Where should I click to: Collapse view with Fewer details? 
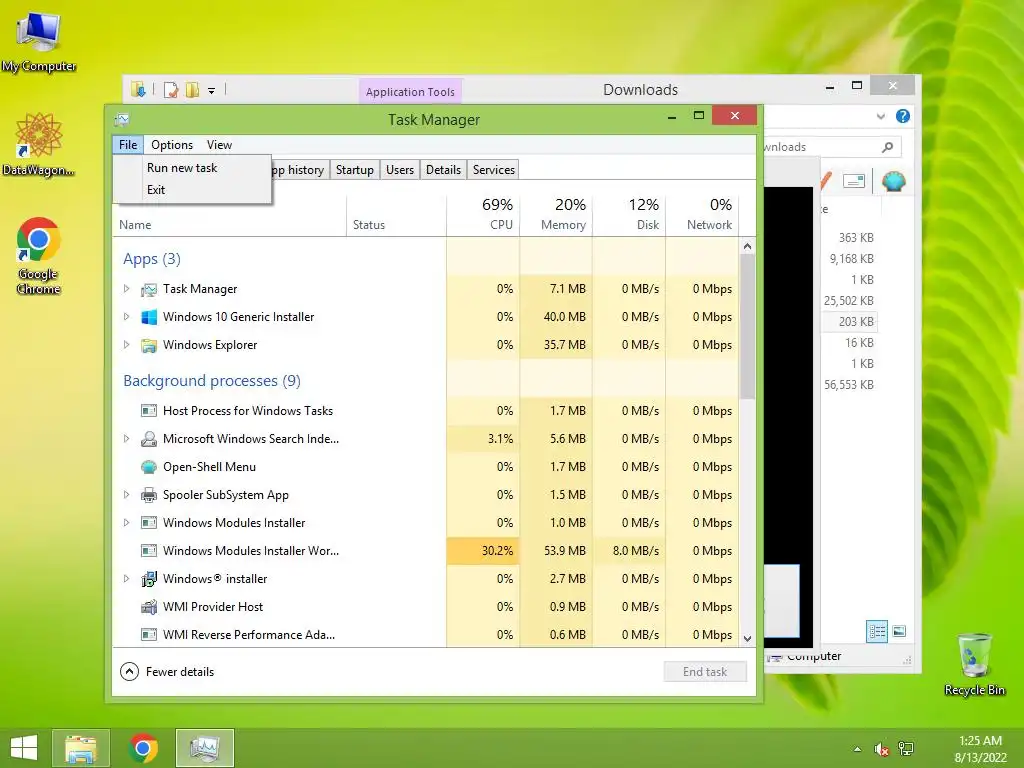(167, 671)
